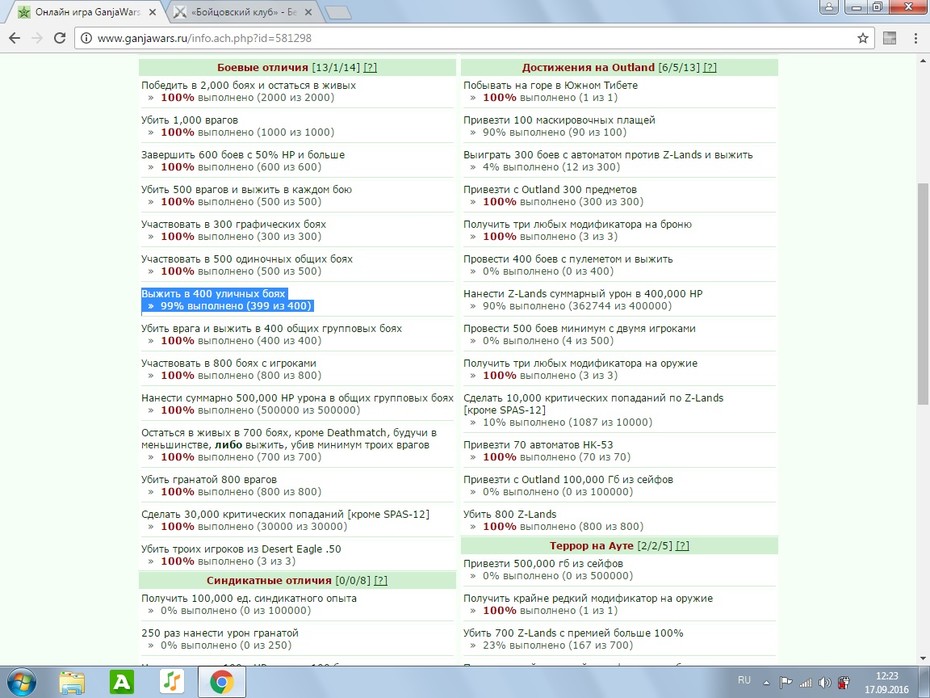Image resolution: width=930 pixels, height=698 pixels.
Task: Click 'Убить 800 Z-Lands' achievement
Action: (509, 514)
